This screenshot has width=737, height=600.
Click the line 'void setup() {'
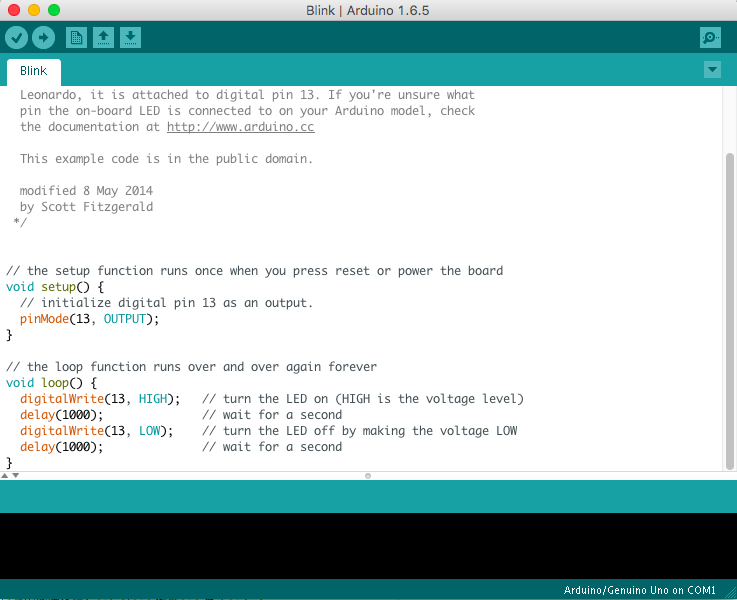click(55, 287)
